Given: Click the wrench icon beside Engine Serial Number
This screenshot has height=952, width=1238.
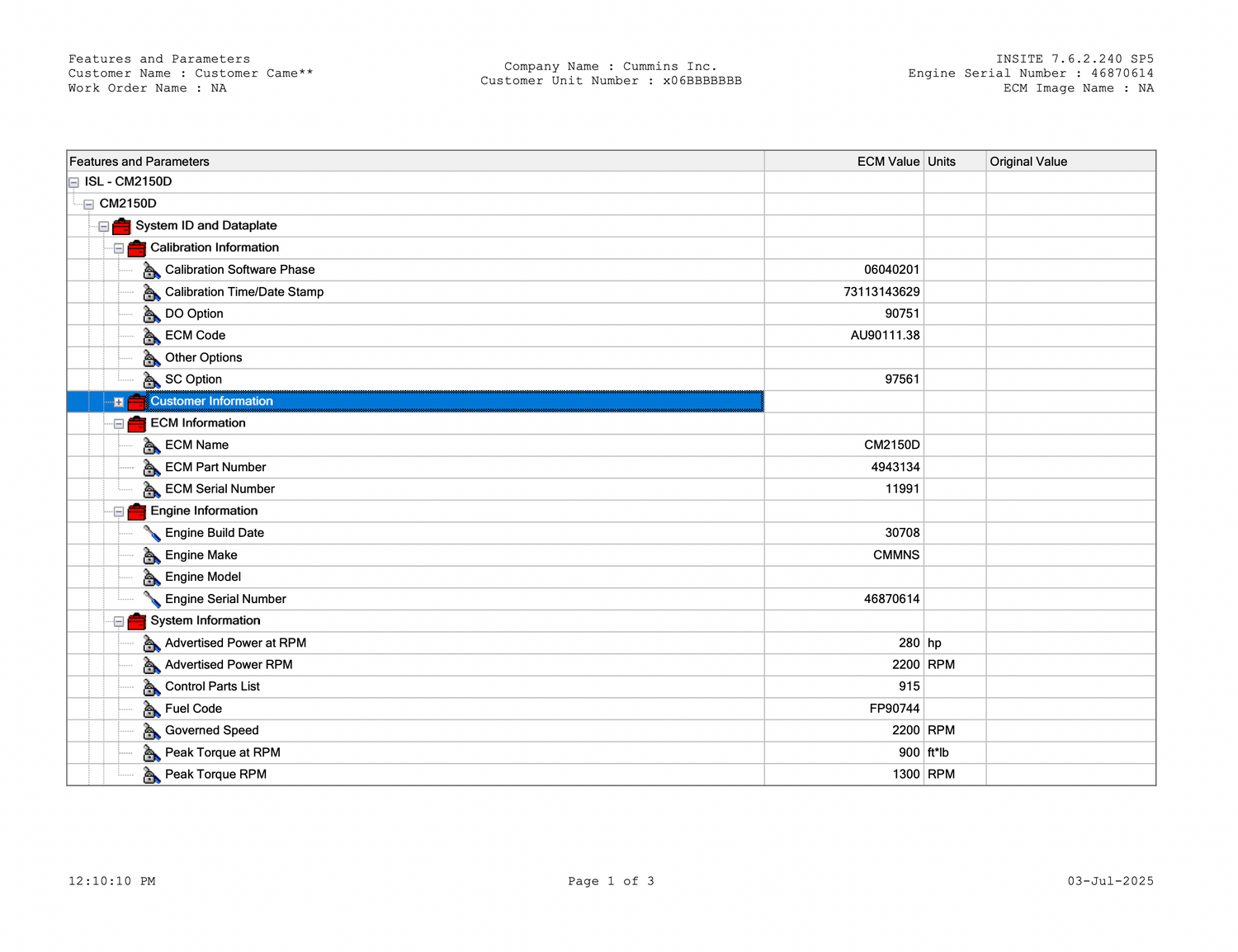Looking at the screenshot, I should (152, 600).
